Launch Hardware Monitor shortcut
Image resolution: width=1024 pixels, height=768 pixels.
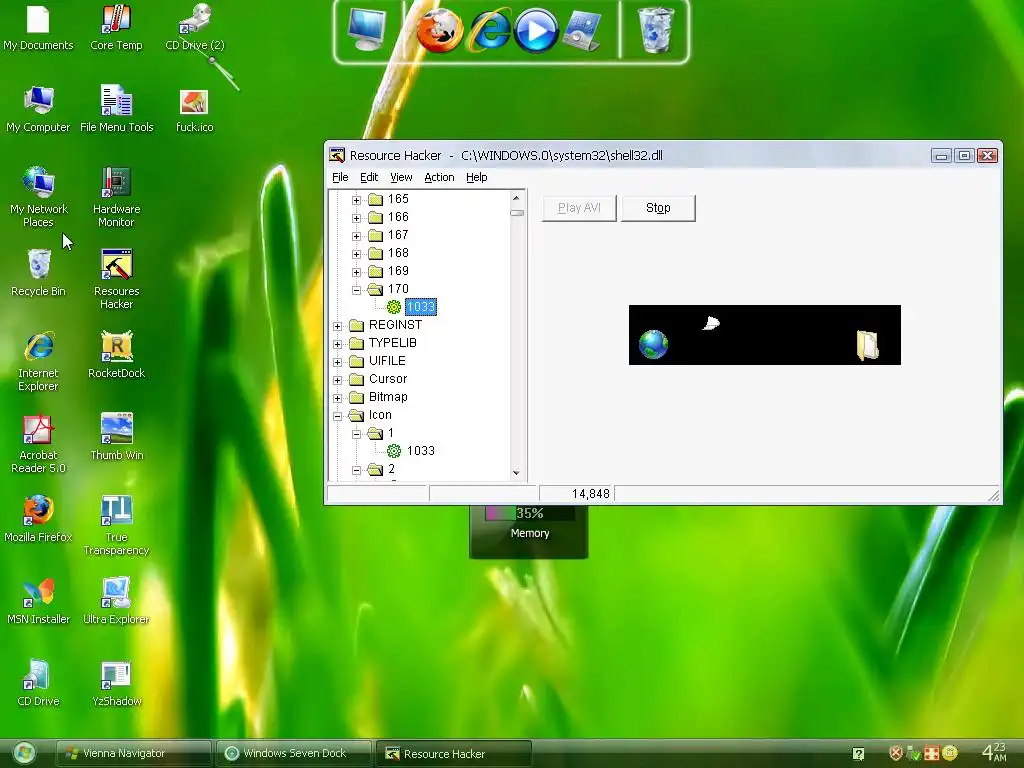(116, 197)
